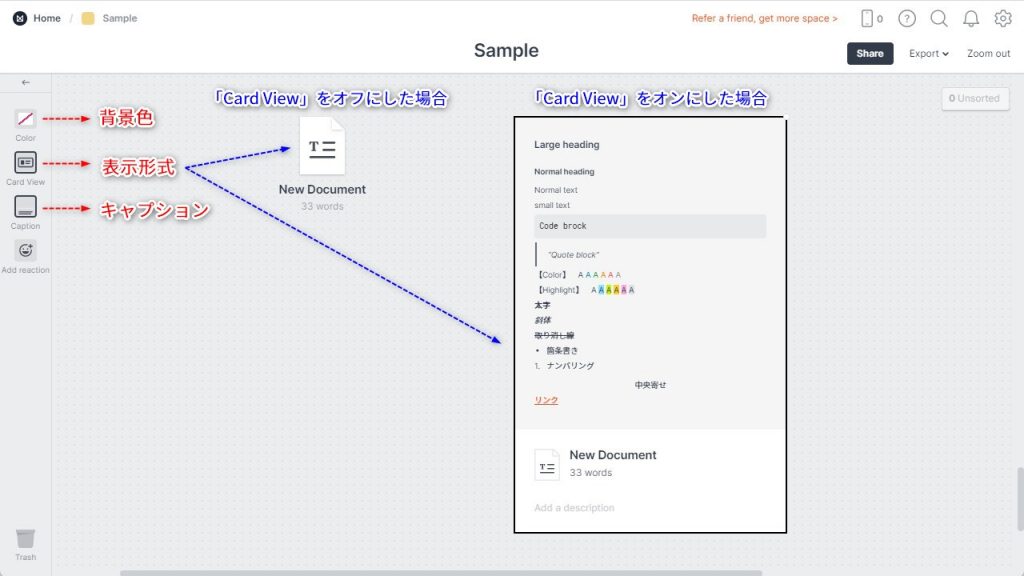The width and height of the screenshot is (1024, 576).
Task: Click the 【Highlight】 row in the card
Action: tap(584, 290)
